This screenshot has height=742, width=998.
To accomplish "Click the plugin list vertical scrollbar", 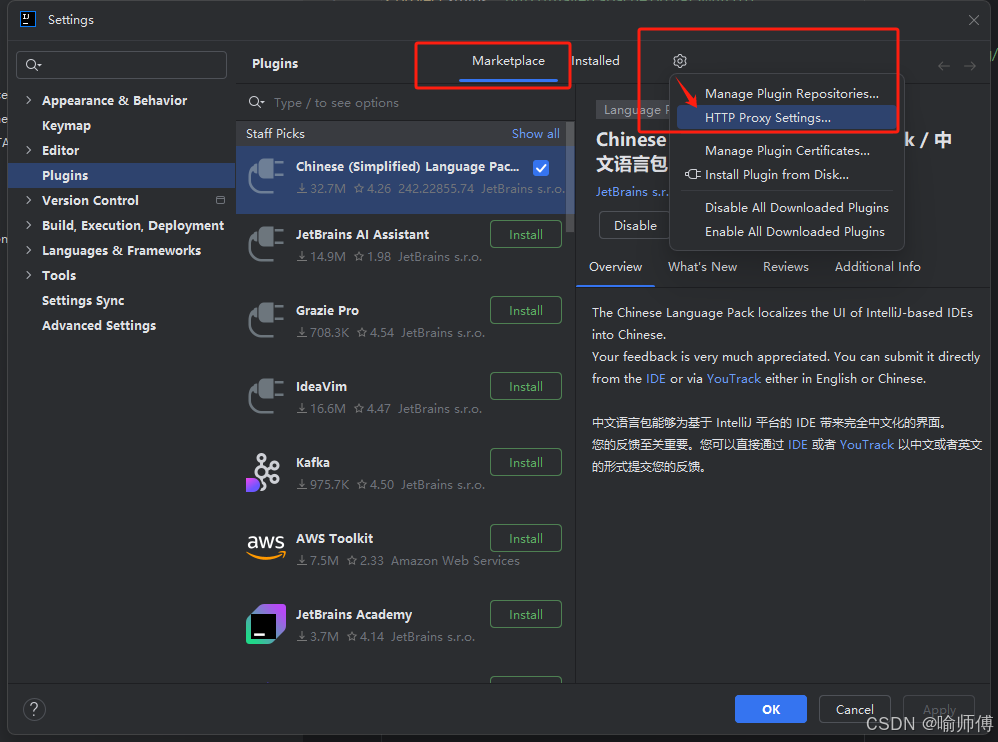I will coord(570,177).
